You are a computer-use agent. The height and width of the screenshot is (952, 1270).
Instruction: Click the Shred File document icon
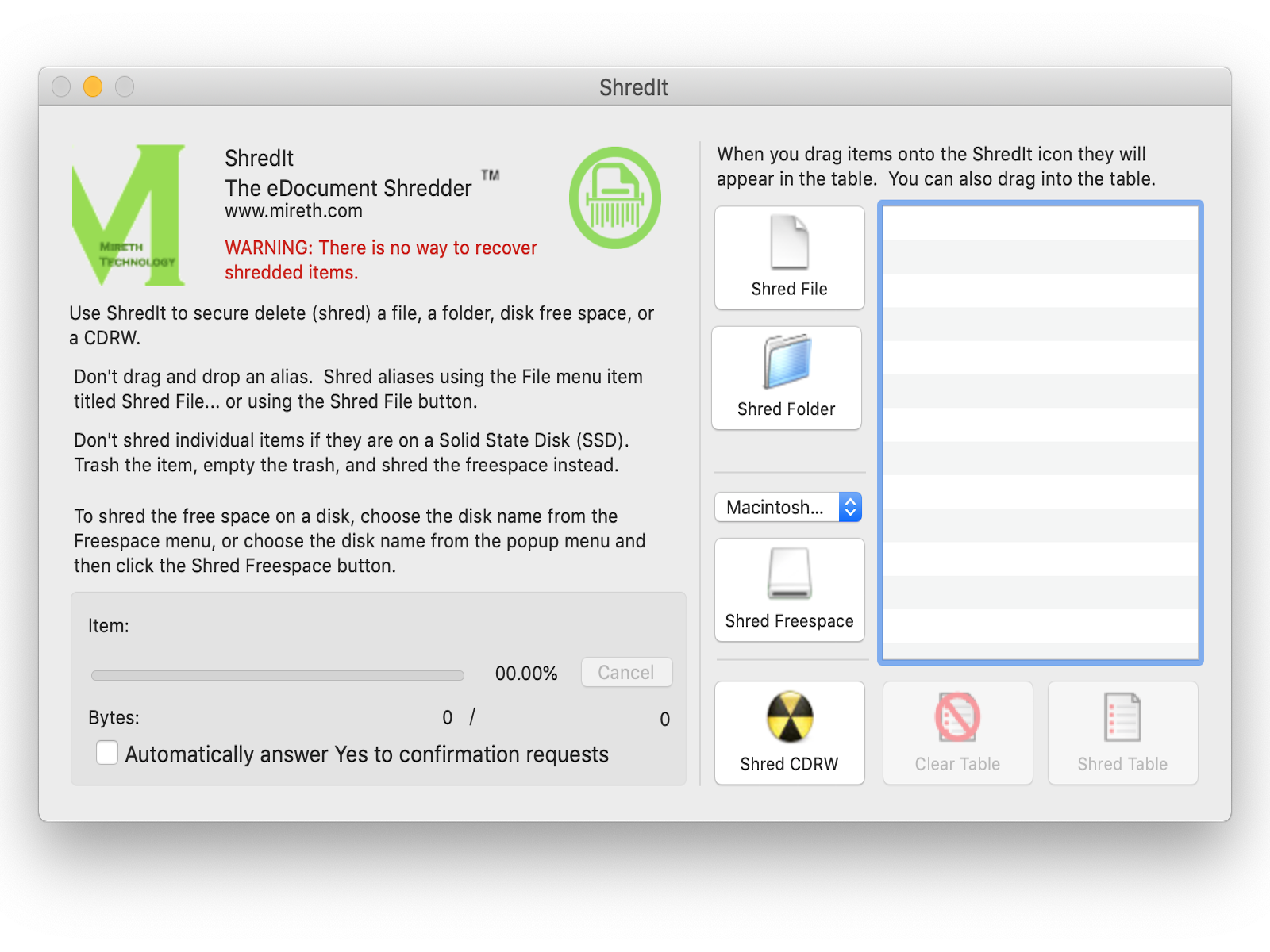[x=789, y=243]
